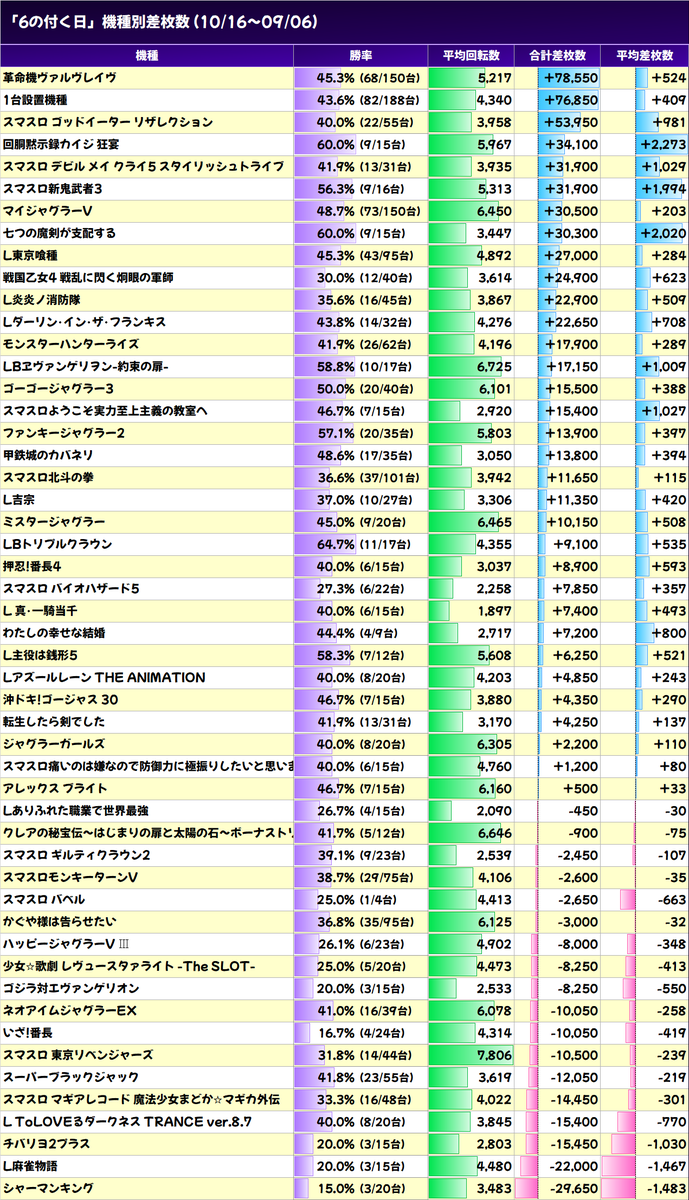
Task: Click 七つの魔剣が支配する machine name
Action: [59, 232]
